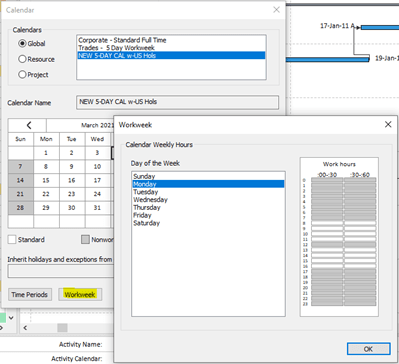The height and width of the screenshot is (364, 399).
Task: Select March 3 in calendar grid
Action: point(97,153)
